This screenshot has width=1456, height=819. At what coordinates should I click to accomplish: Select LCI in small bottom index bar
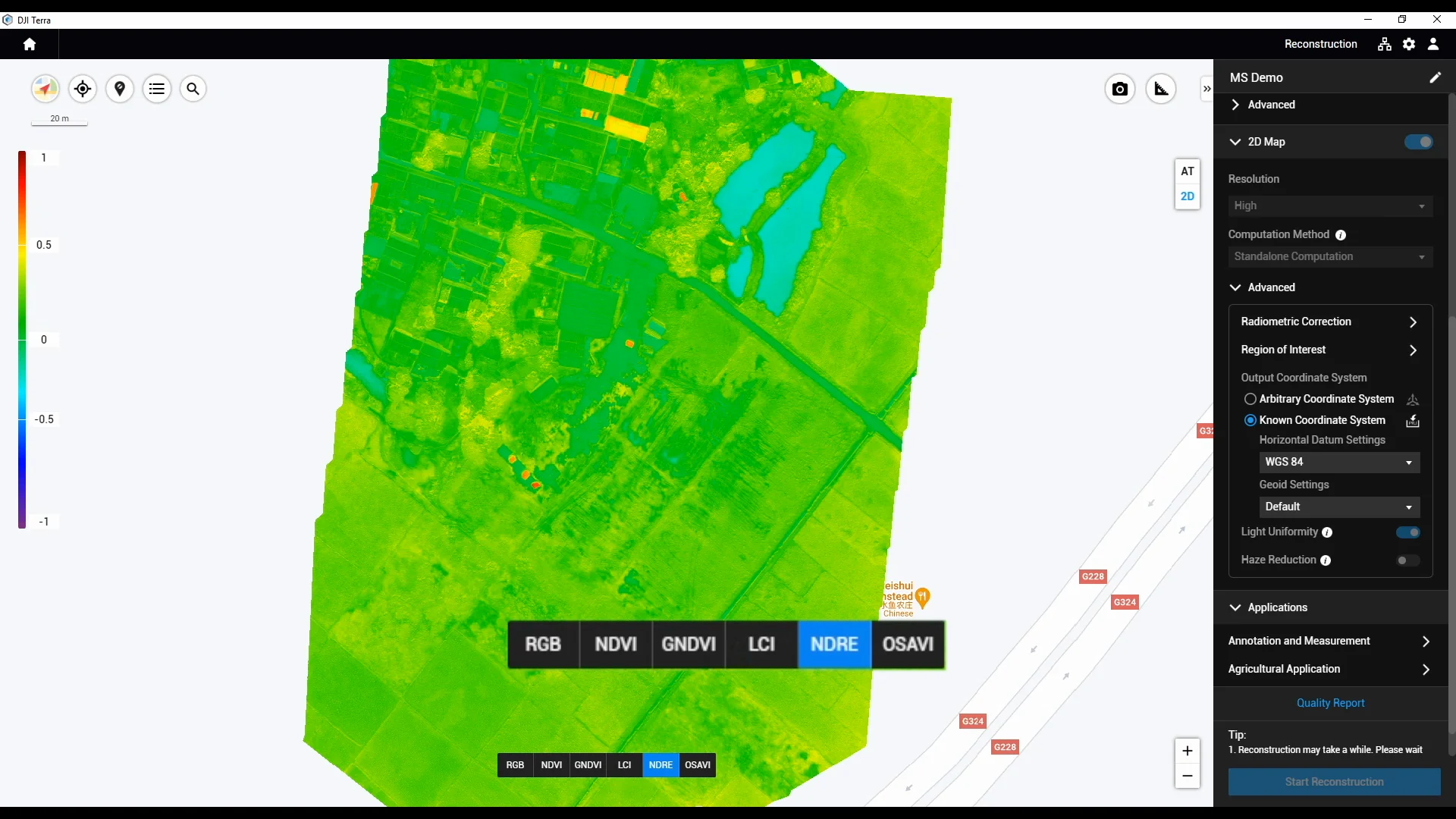point(624,765)
